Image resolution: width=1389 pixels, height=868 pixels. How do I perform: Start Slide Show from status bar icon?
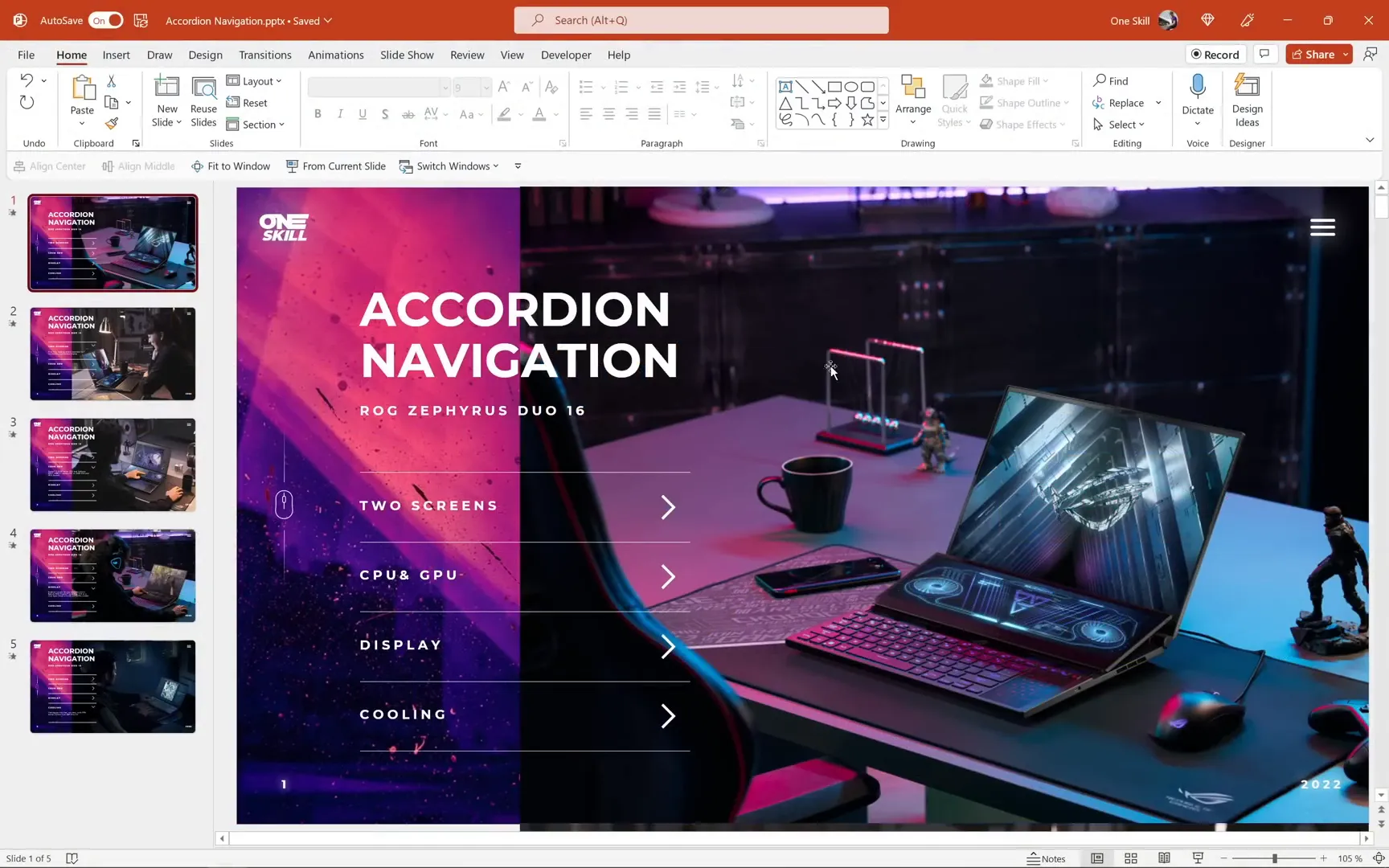(x=1198, y=858)
